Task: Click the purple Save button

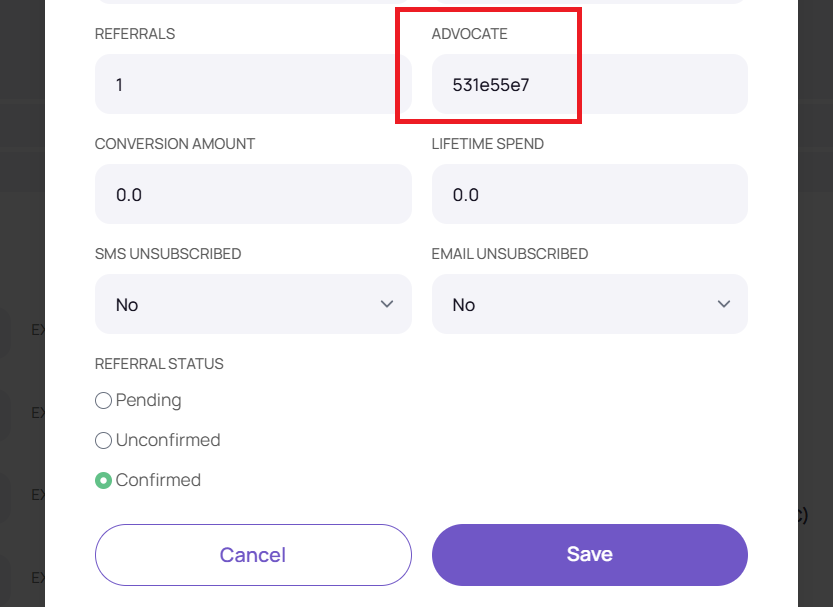Action: (x=589, y=554)
